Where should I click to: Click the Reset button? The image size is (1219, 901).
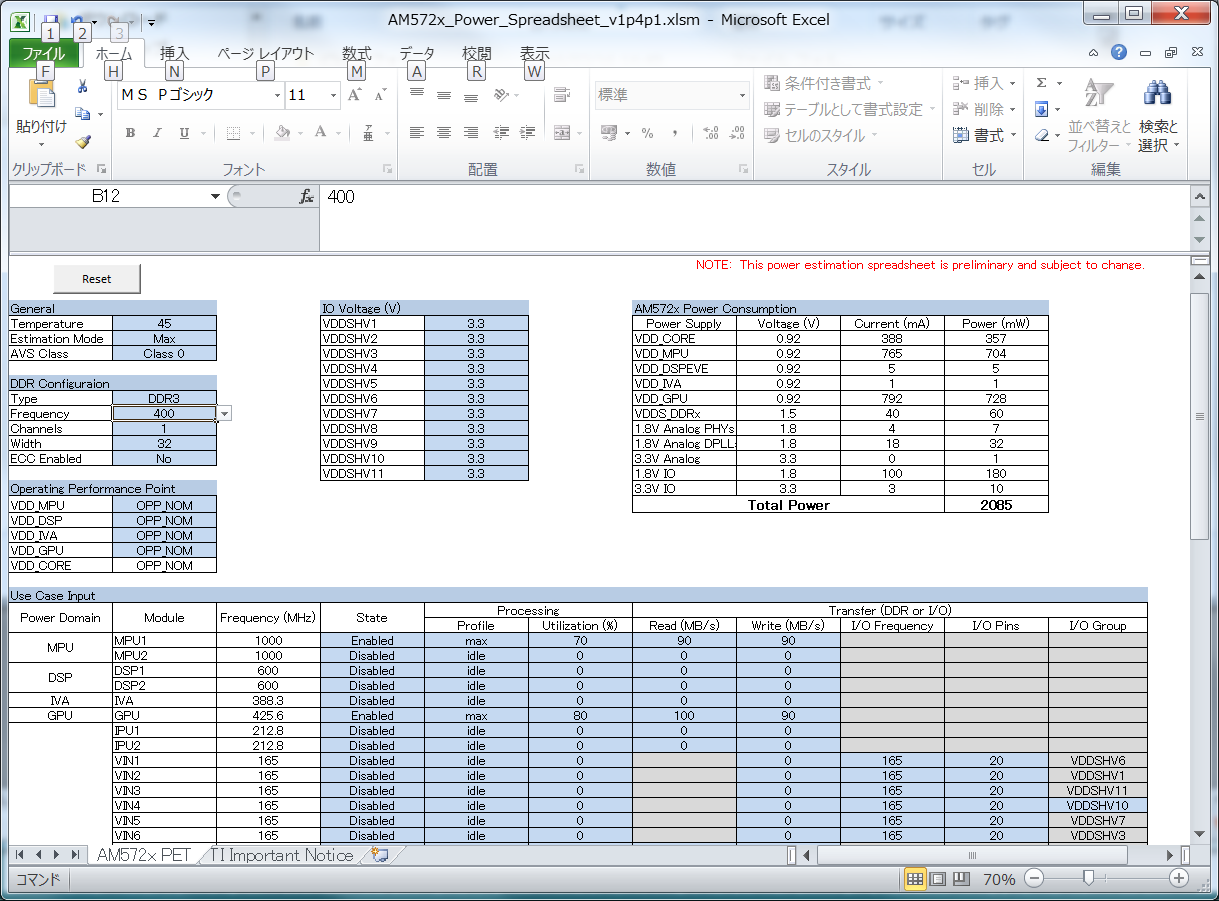pos(97,279)
